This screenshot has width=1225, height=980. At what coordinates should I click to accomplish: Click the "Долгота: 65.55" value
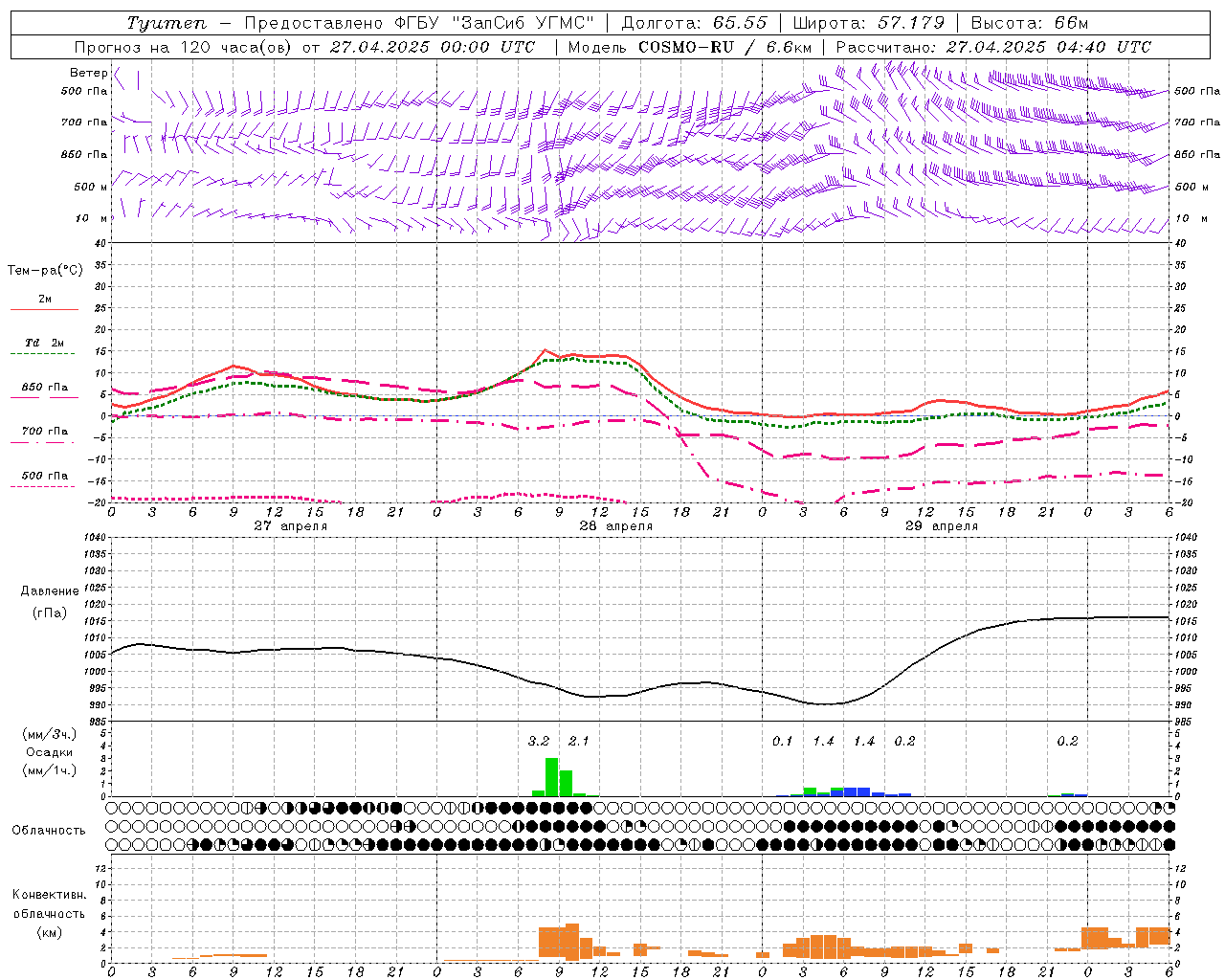point(694,23)
